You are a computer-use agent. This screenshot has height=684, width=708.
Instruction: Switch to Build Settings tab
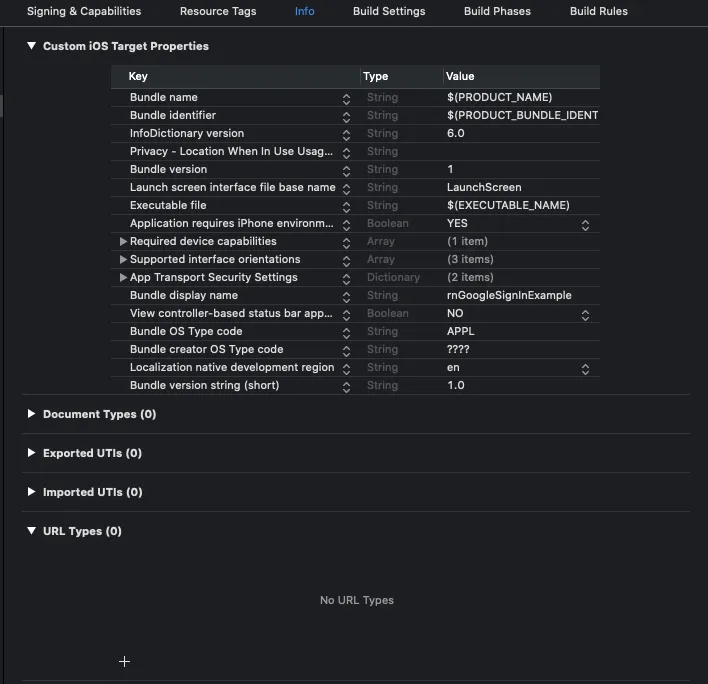tap(389, 11)
